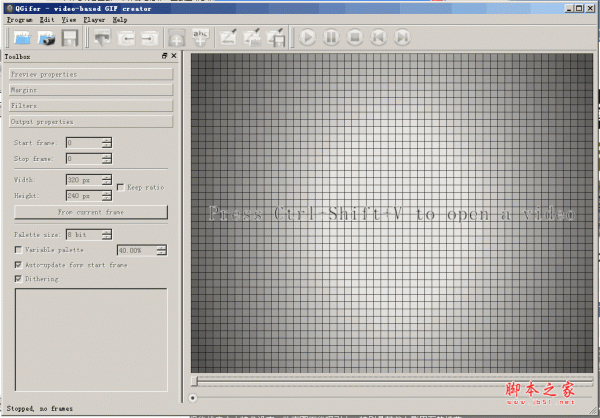Close the Toolbox panel
Viewport: 600px width, 418px height.
click(174, 56)
